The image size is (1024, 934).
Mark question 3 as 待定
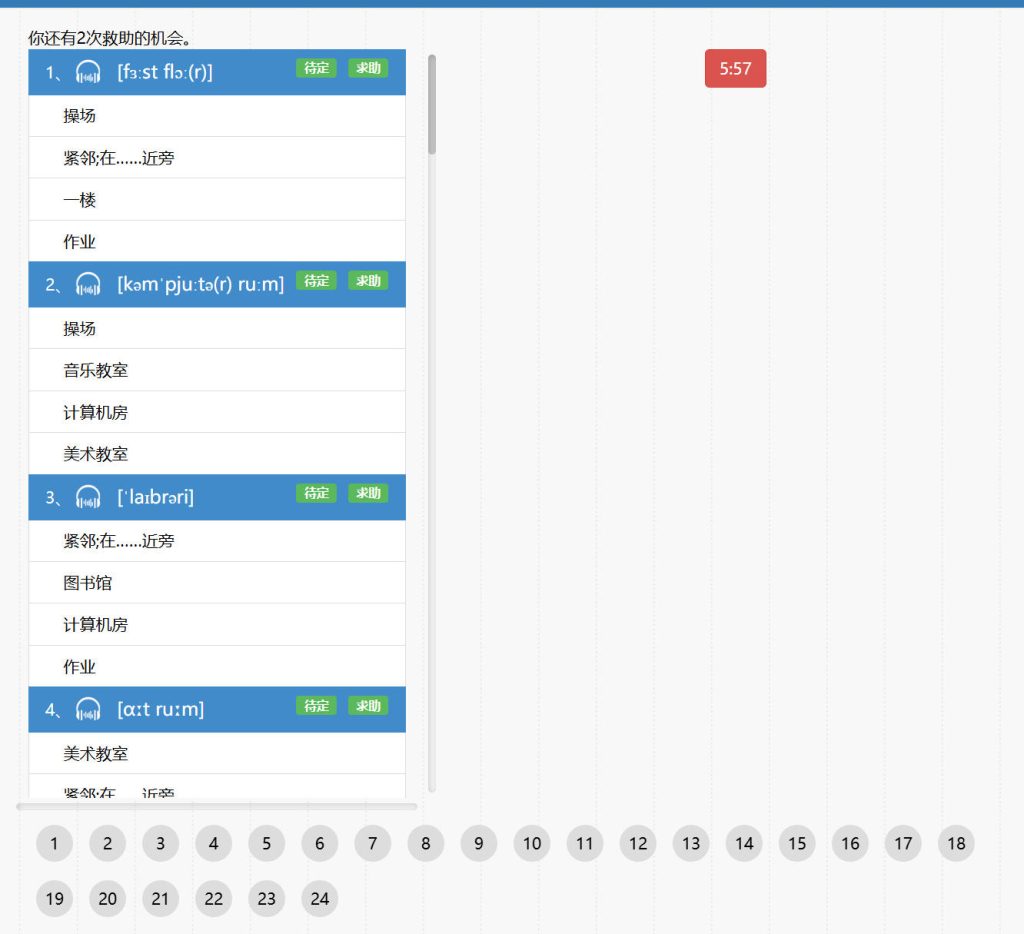(316, 493)
